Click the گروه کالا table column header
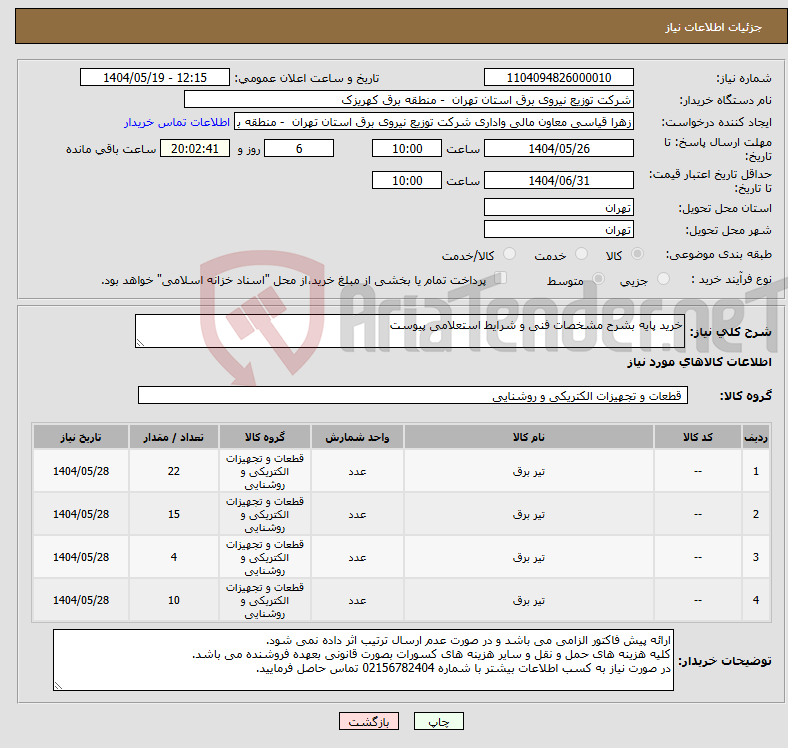 point(265,437)
